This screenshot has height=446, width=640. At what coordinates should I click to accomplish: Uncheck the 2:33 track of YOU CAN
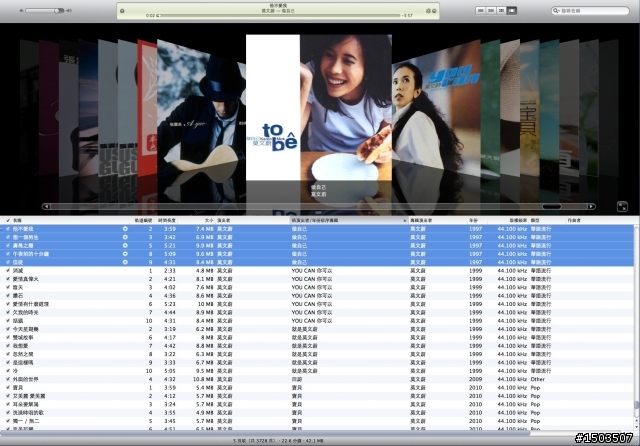[x=8, y=271]
